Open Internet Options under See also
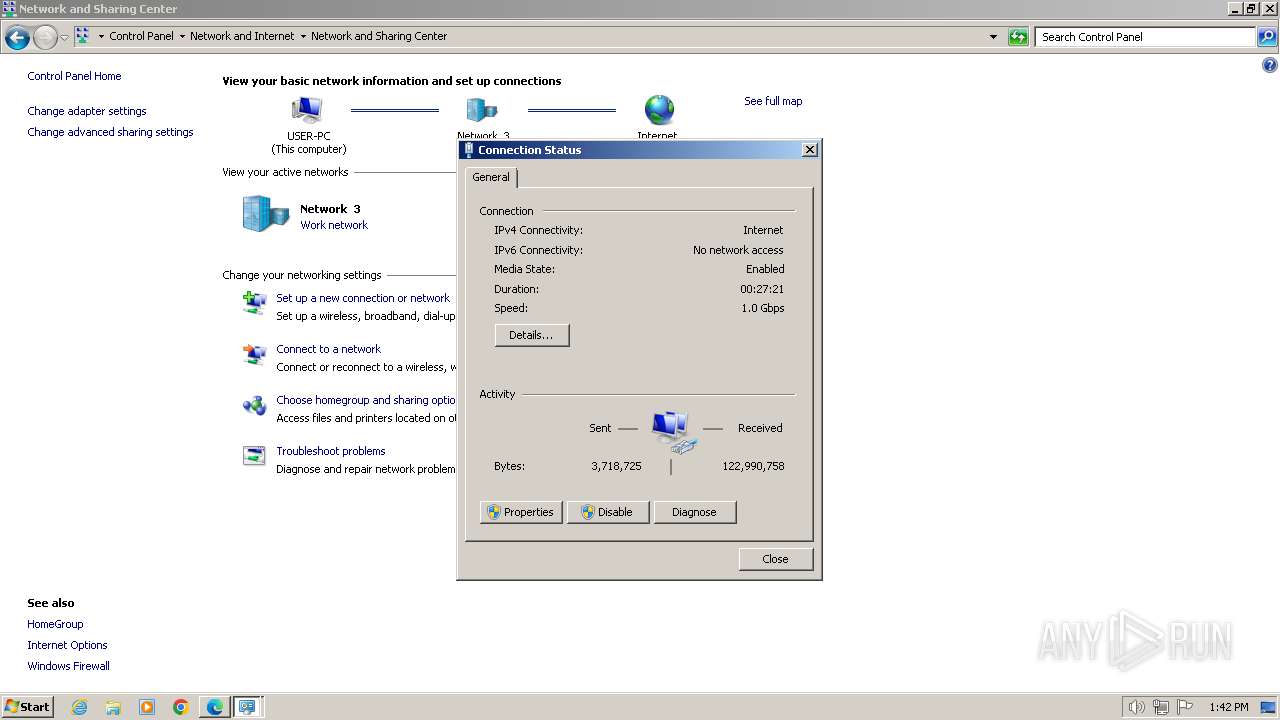Viewport: 1280px width, 720px height. tap(67, 645)
